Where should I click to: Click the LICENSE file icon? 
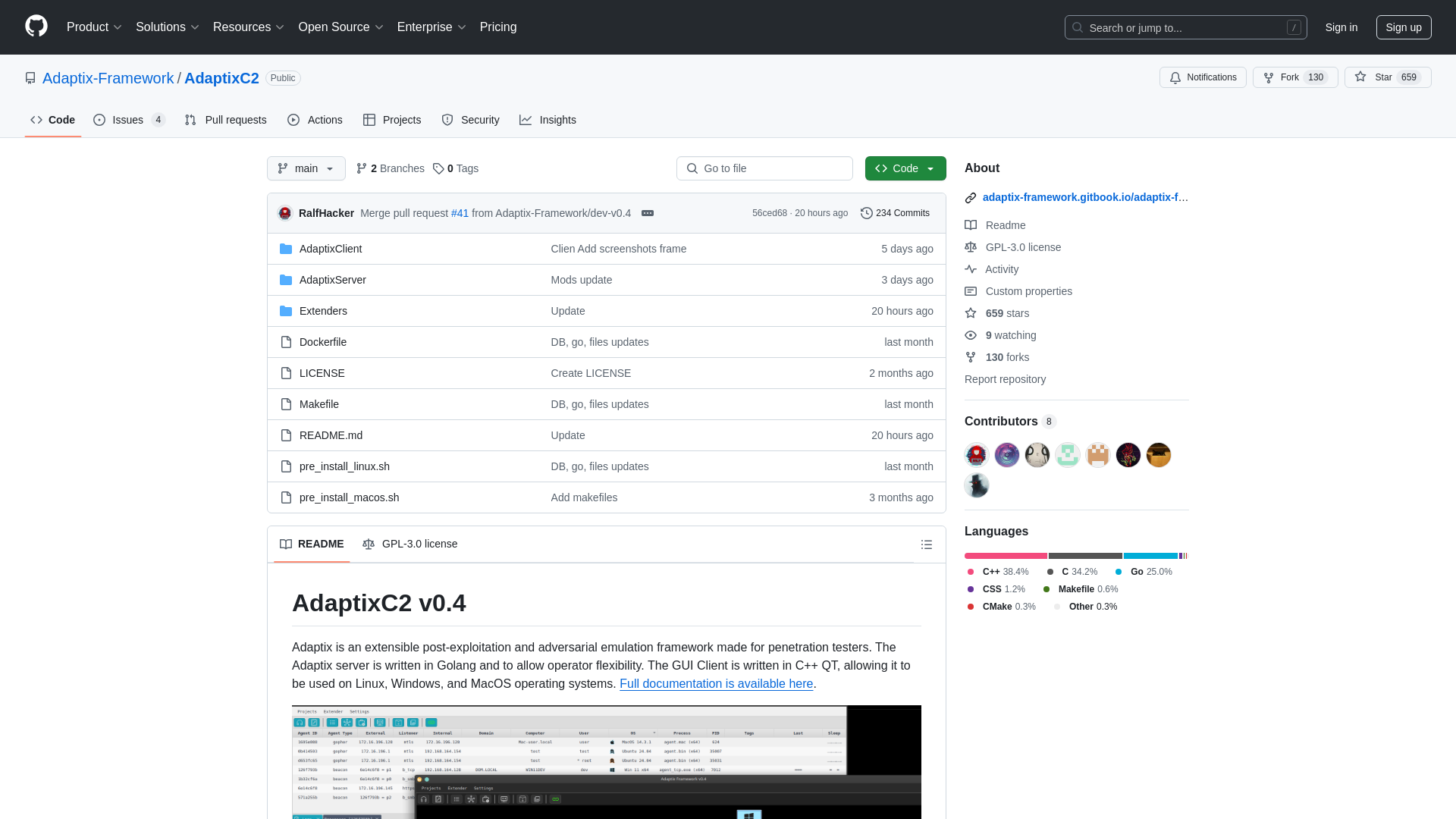[286, 373]
